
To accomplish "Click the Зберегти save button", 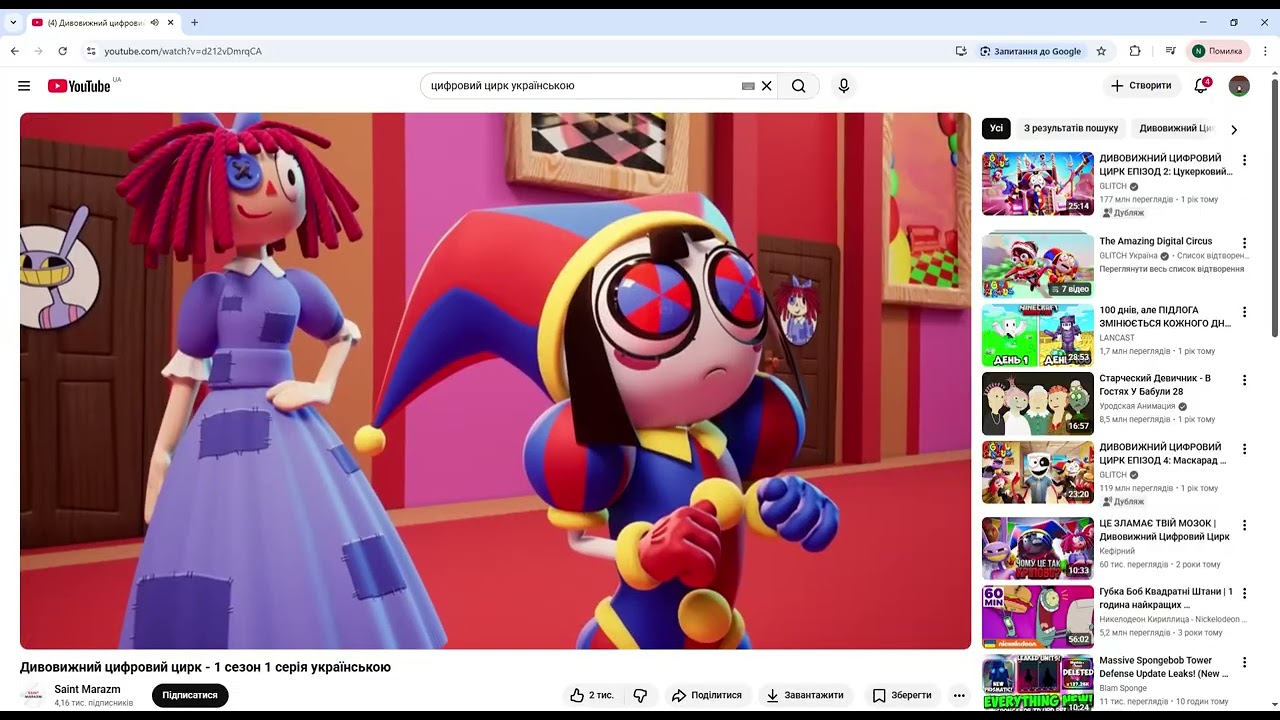I will point(902,695).
